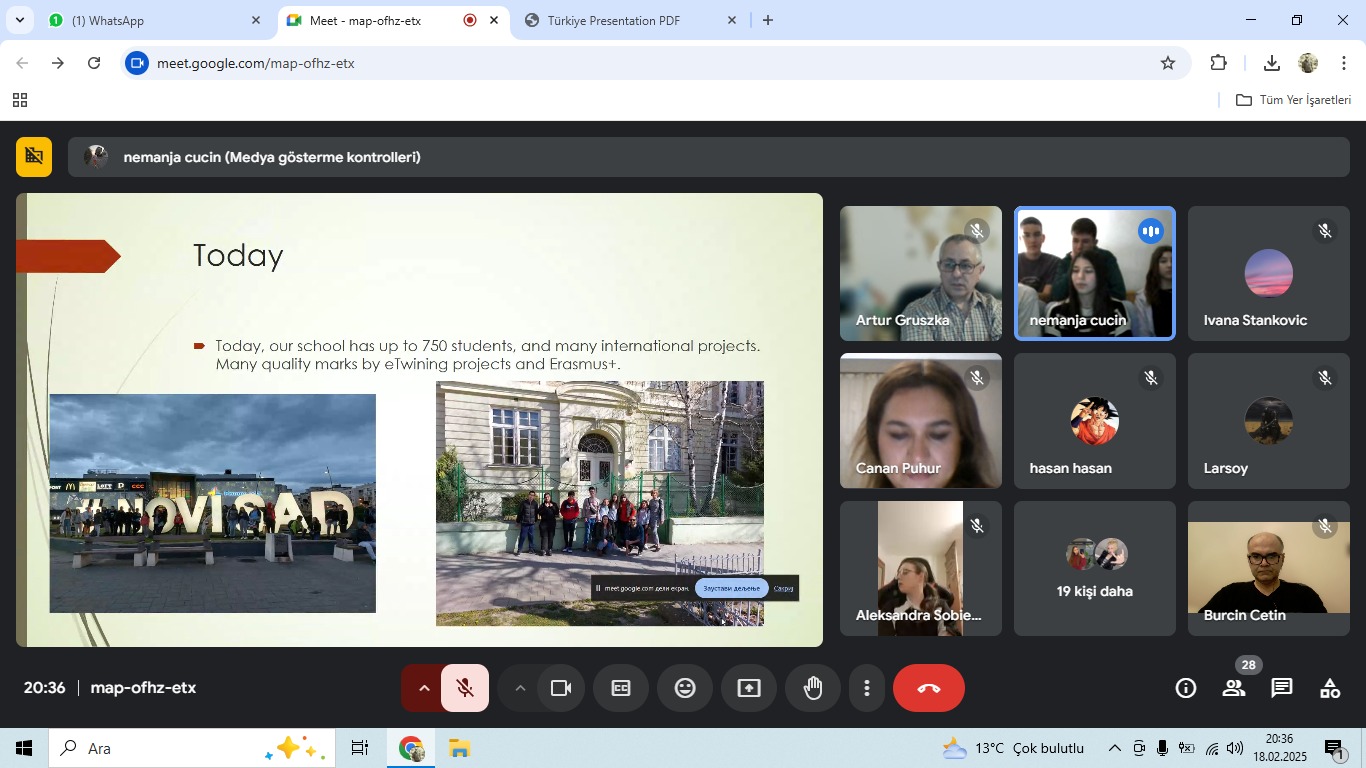Click the present screen icon
The image size is (1366, 768).
point(749,688)
